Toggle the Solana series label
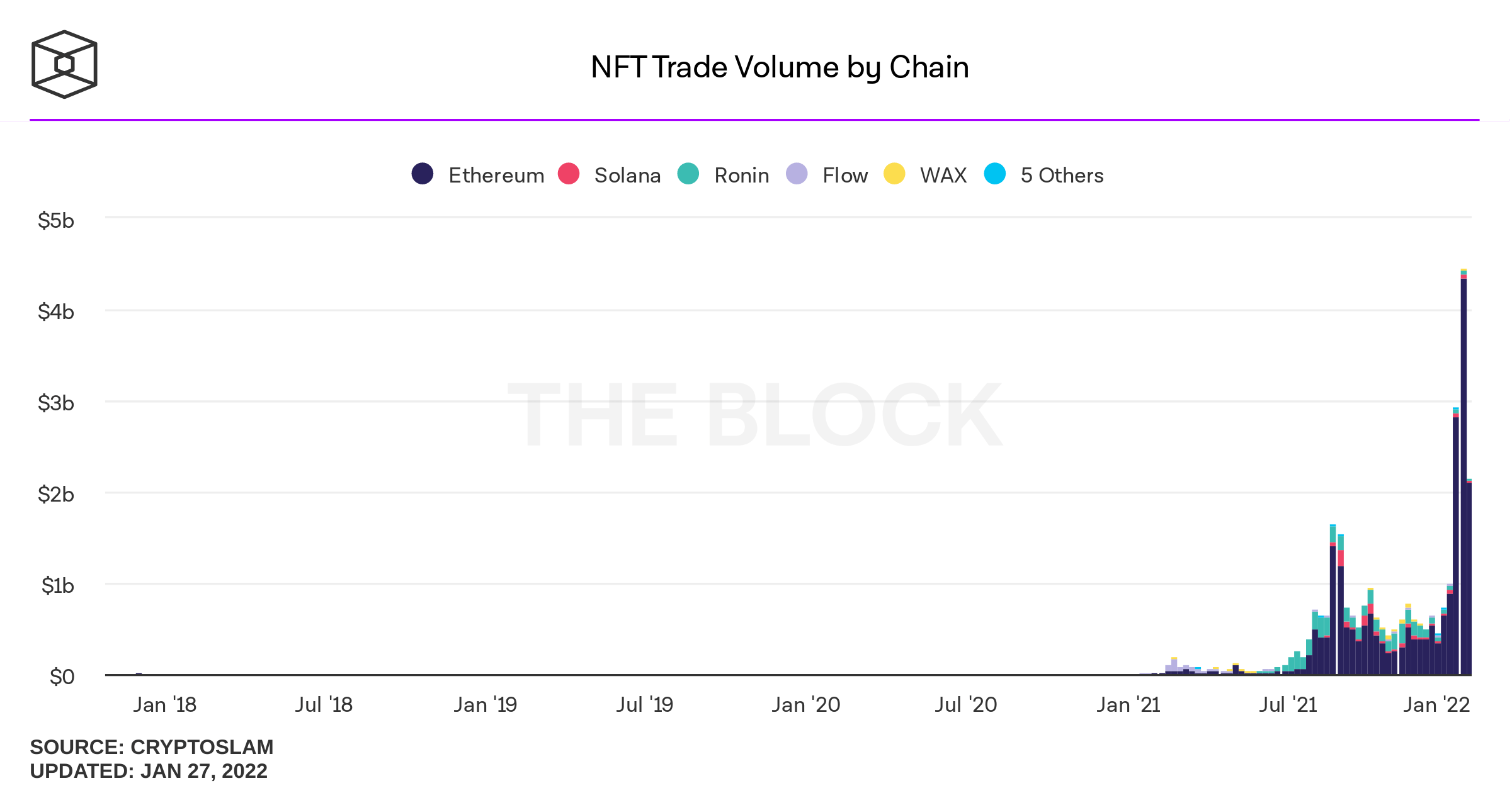 (627, 175)
